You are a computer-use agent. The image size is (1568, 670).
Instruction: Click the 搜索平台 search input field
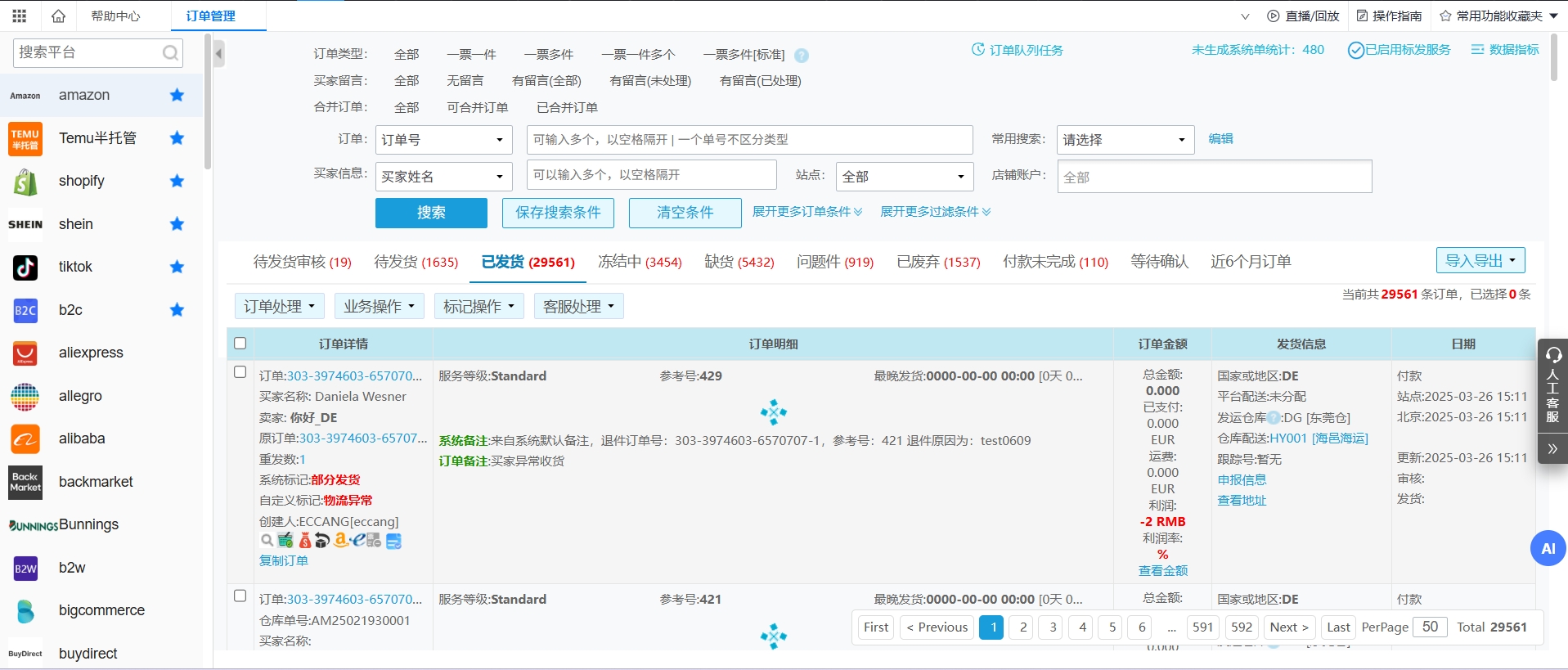[x=88, y=53]
